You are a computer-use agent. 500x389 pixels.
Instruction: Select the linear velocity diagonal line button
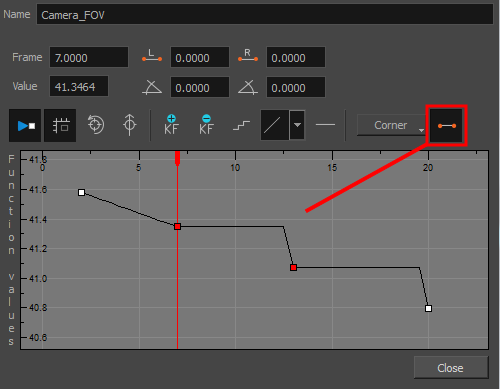pos(274,125)
